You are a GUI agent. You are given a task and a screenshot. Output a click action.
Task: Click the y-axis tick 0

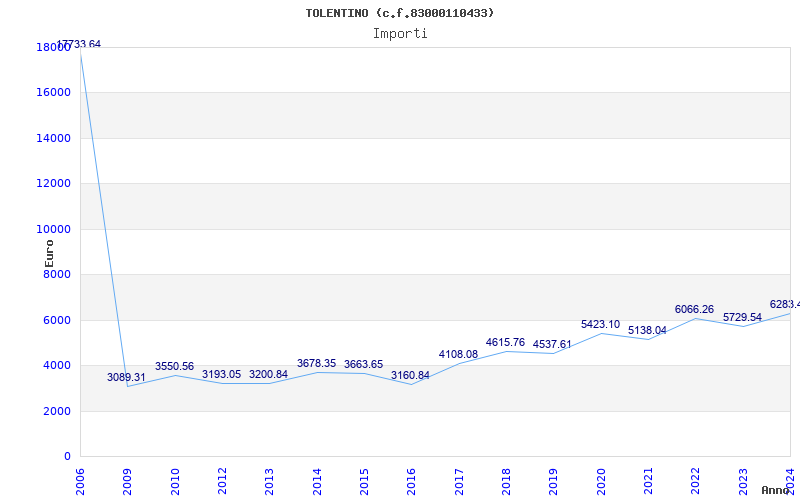[67, 457]
